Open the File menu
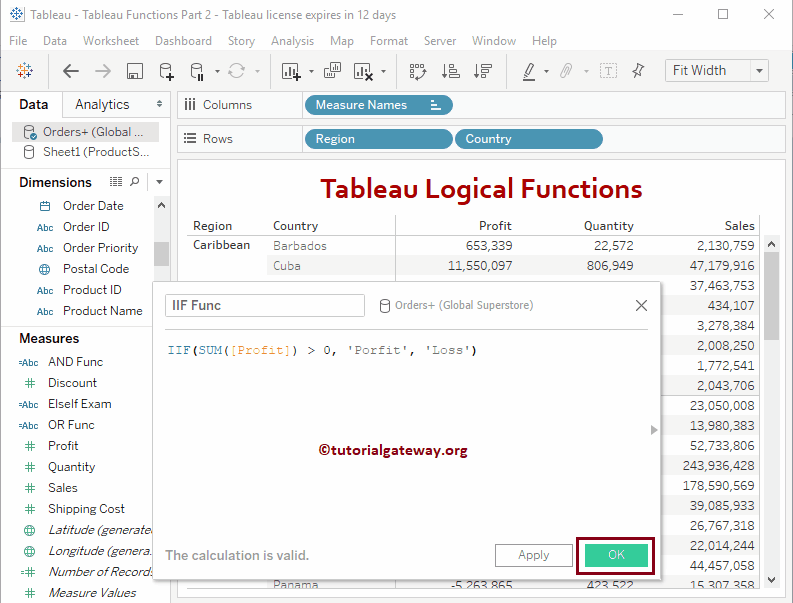Image resolution: width=793 pixels, height=603 pixels. click(18, 41)
